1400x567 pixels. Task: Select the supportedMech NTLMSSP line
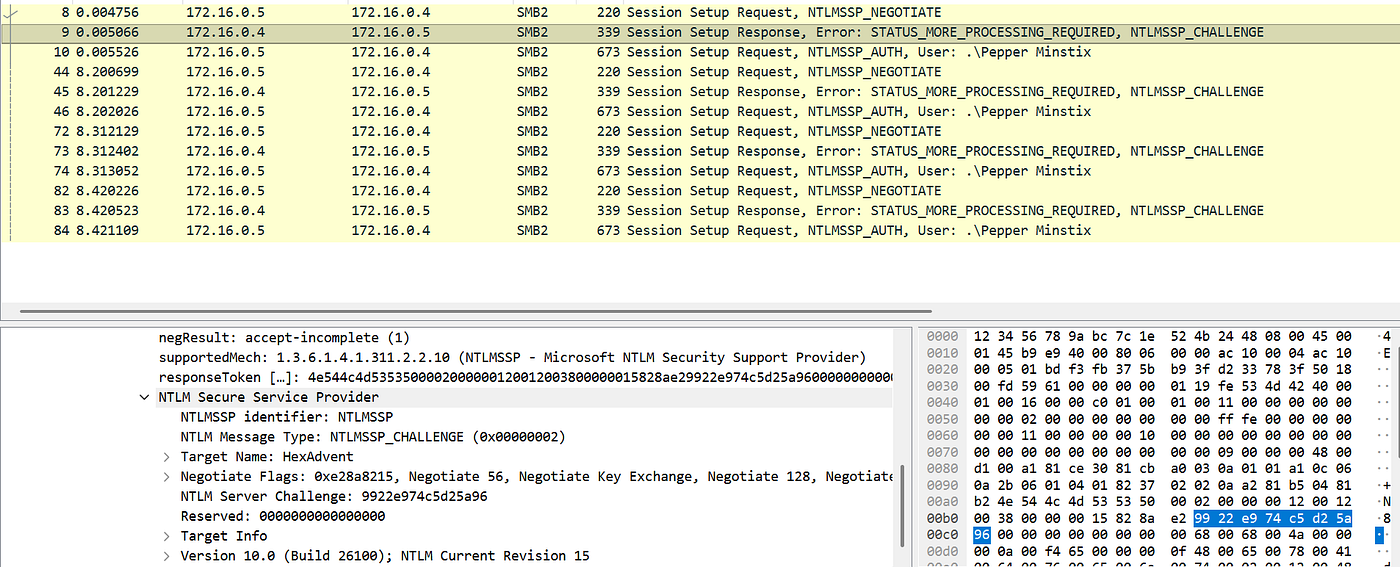point(512,357)
